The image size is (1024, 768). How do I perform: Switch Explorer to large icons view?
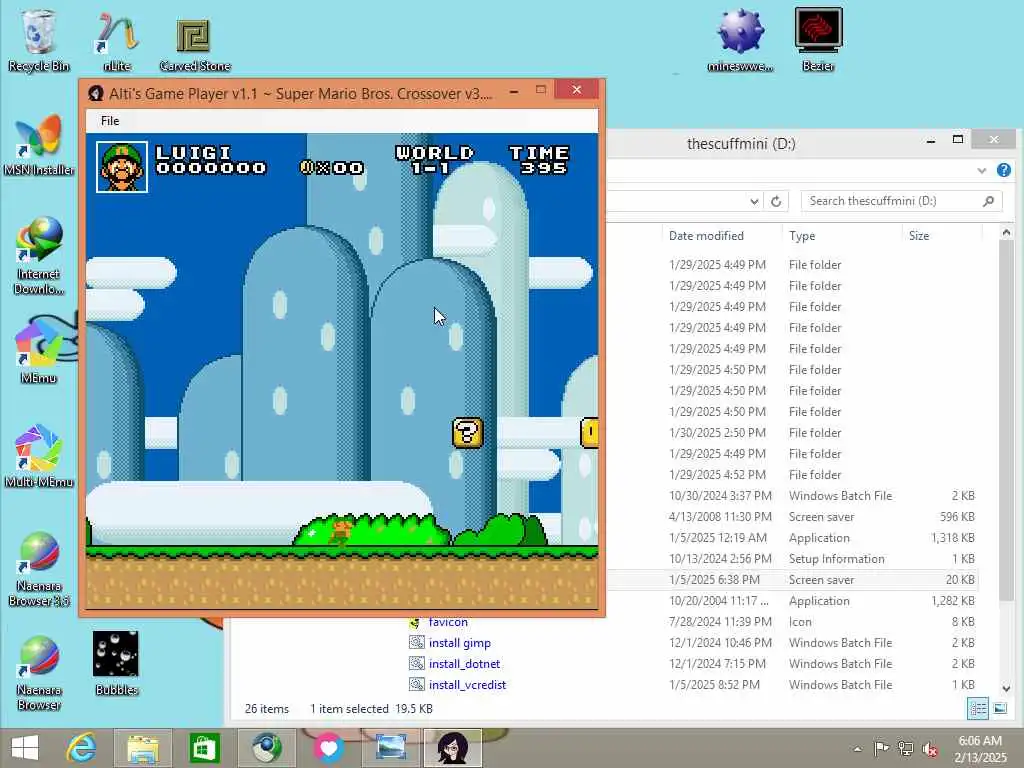pos(1000,708)
